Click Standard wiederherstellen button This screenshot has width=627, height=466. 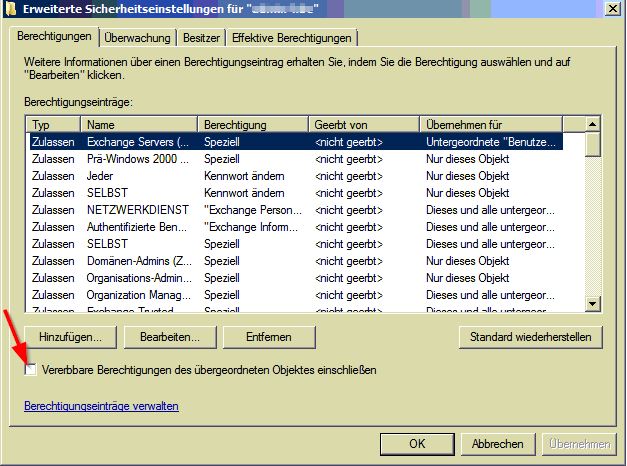(x=530, y=337)
